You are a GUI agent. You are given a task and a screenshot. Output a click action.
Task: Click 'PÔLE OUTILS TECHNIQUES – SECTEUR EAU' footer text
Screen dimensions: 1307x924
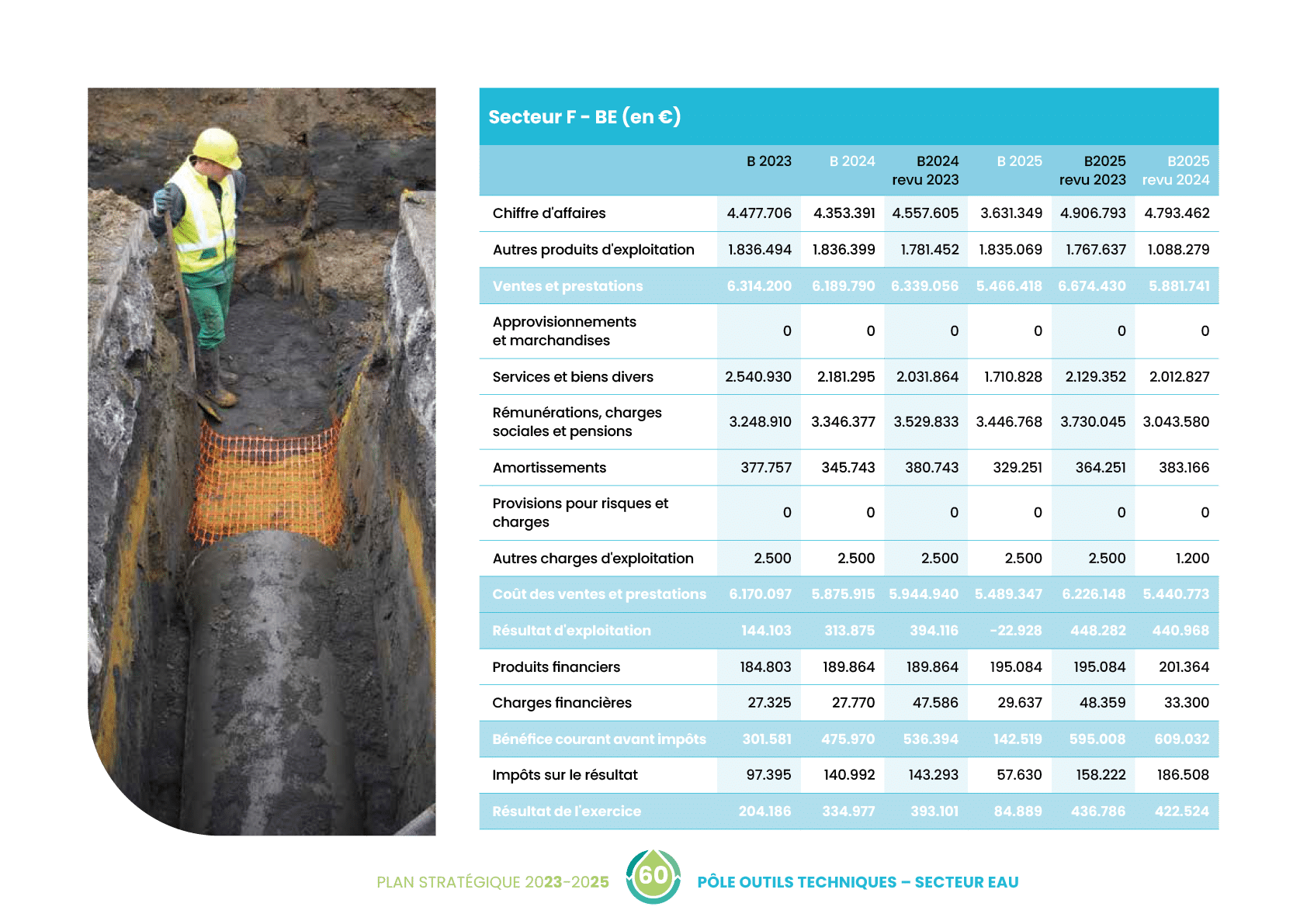(x=858, y=882)
